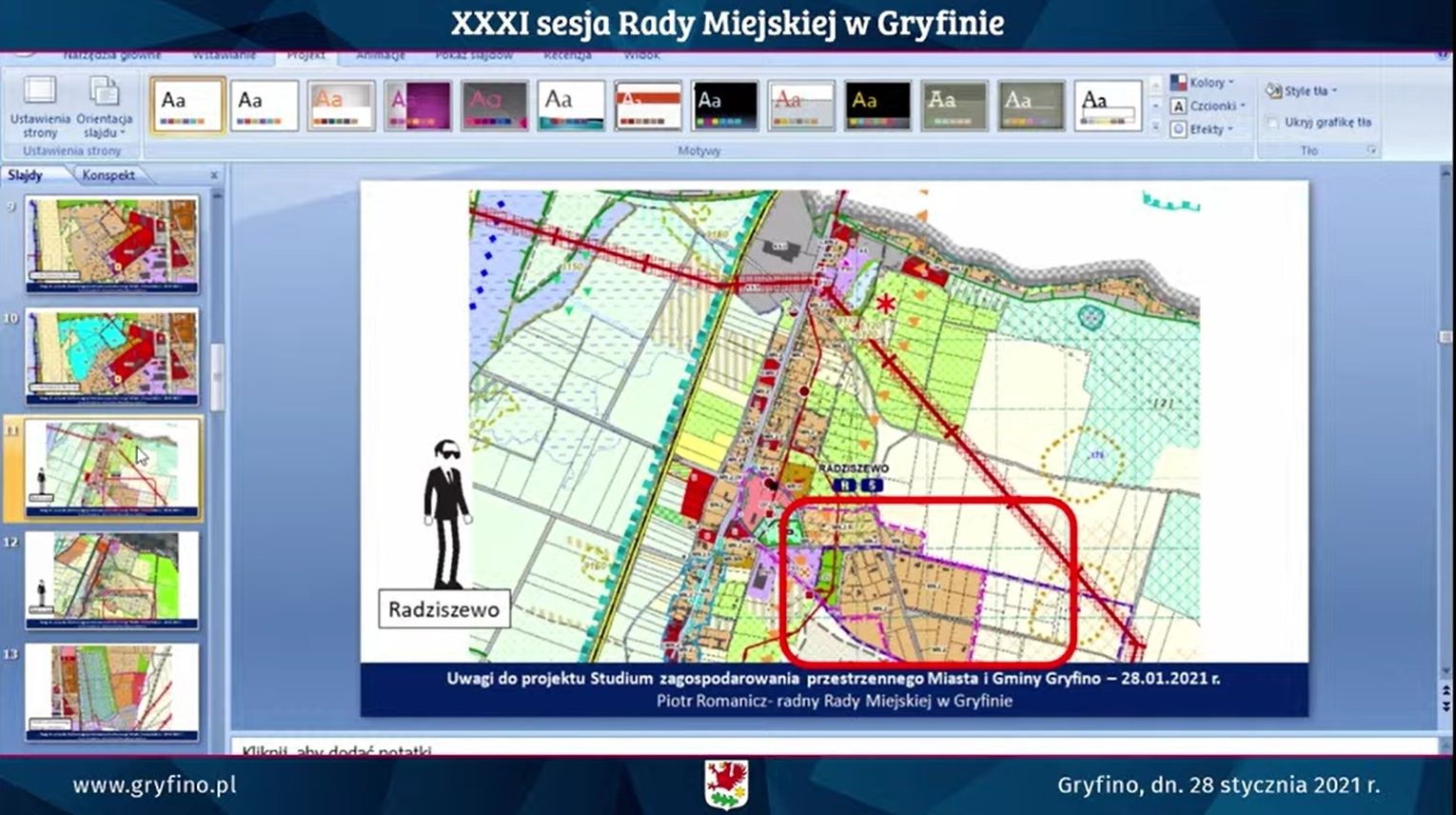Select slide 12 thumbnail

tap(112, 579)
